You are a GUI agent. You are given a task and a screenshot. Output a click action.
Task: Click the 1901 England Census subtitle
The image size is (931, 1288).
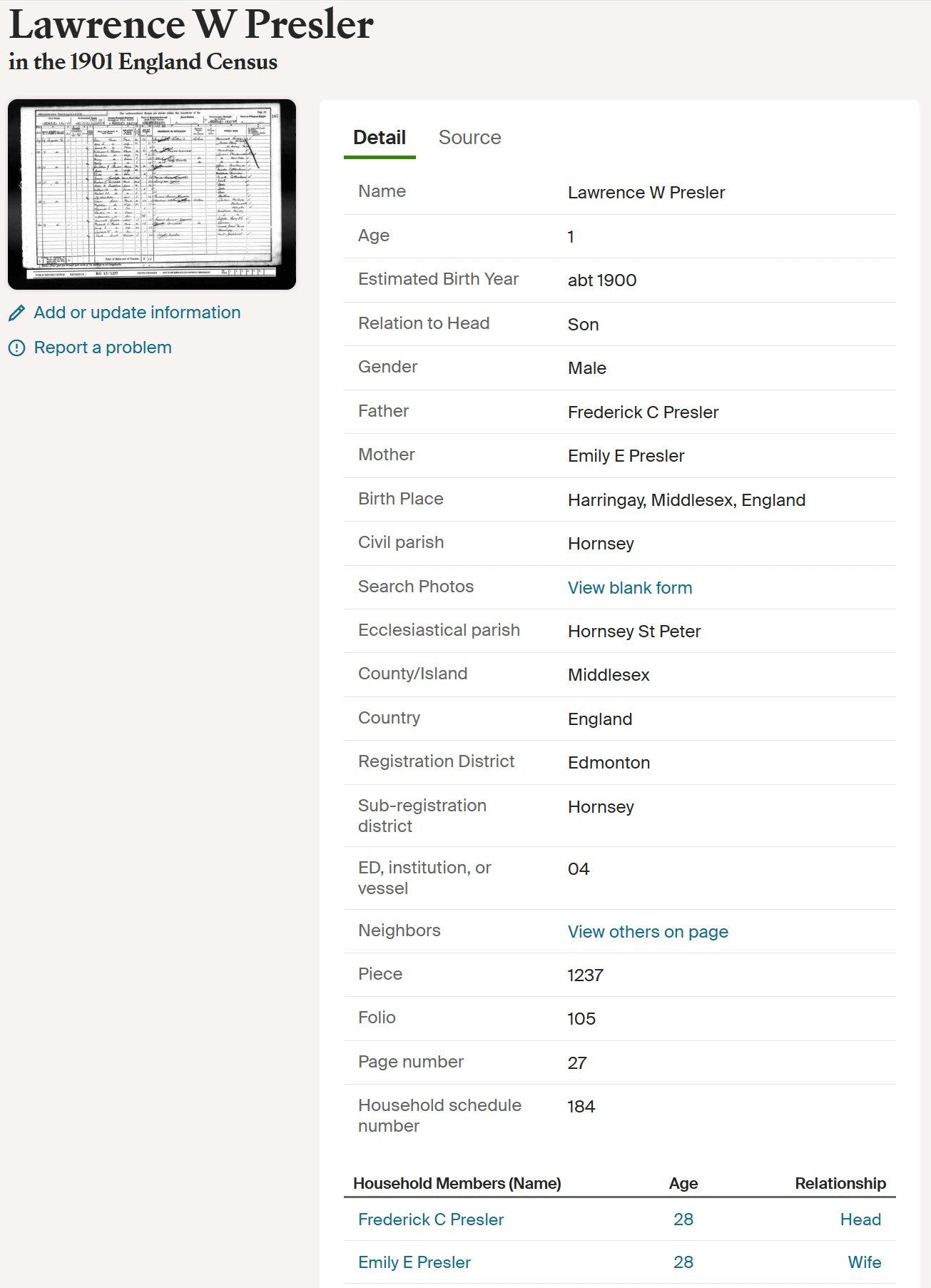(143, 62)
